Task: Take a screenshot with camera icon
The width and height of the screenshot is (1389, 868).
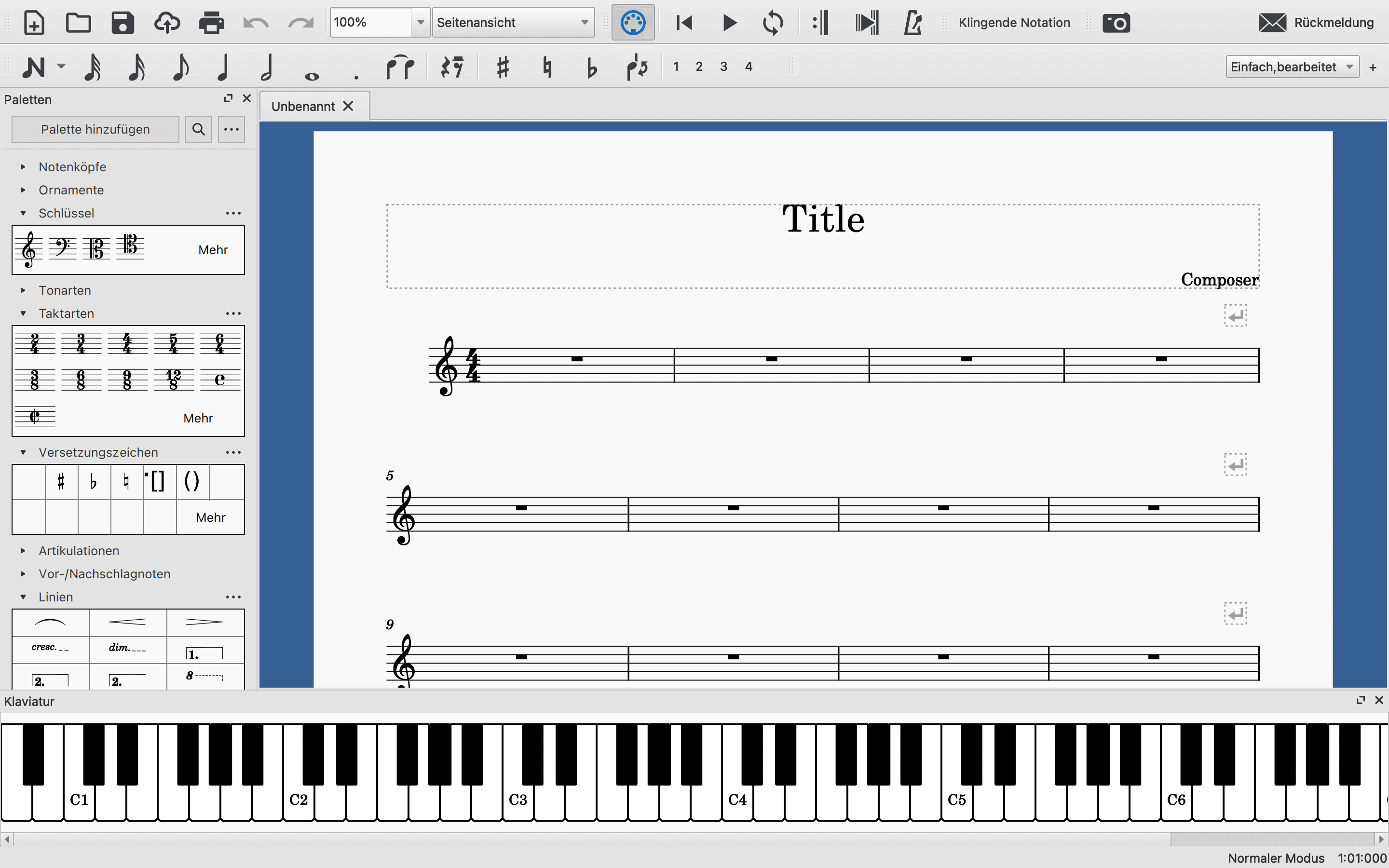Action: coord(1117,23)
